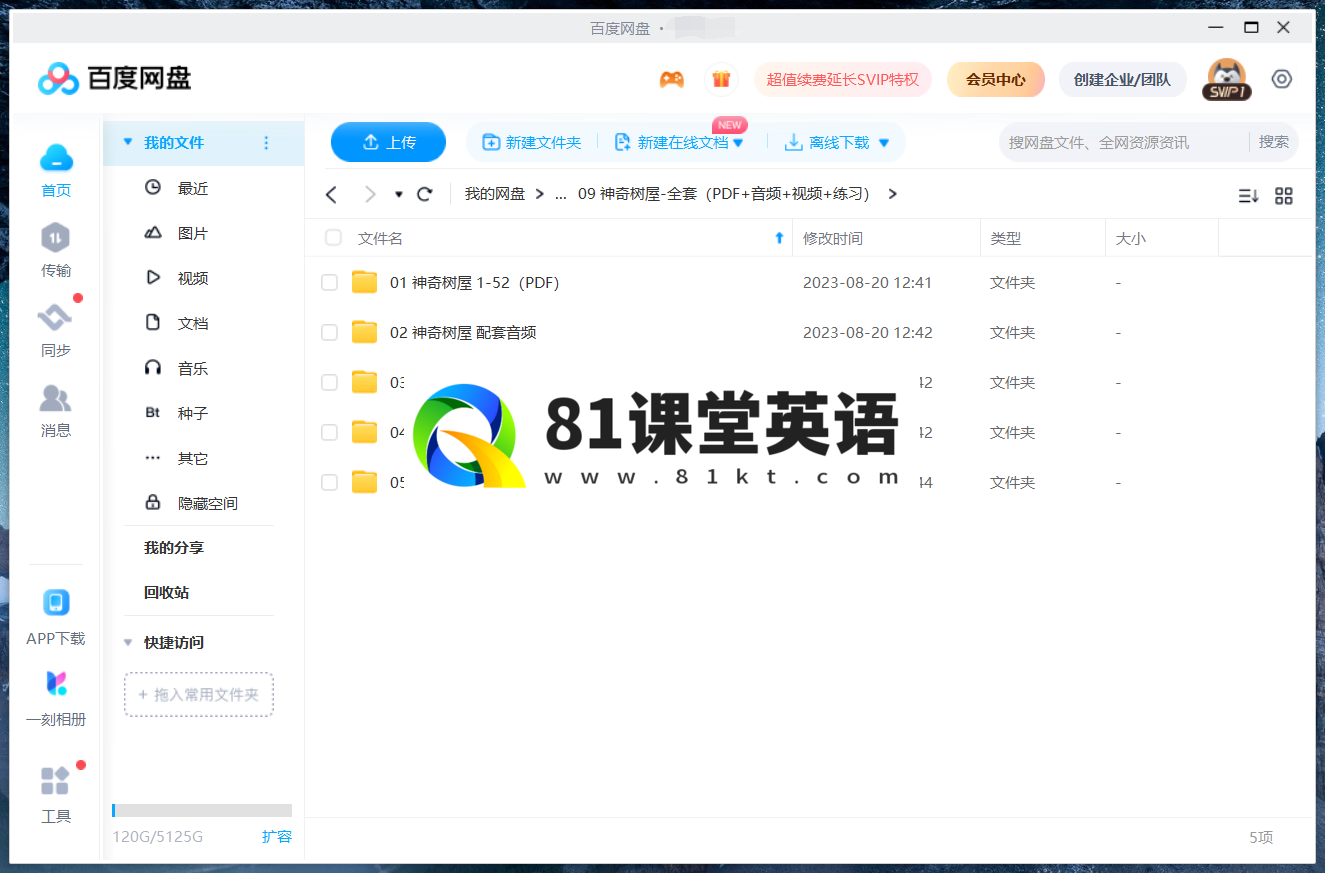Image resolution: width=1325 pixels, height=873 pixels.
Task: Filter by 文档 documents
Action: point(193,323)
